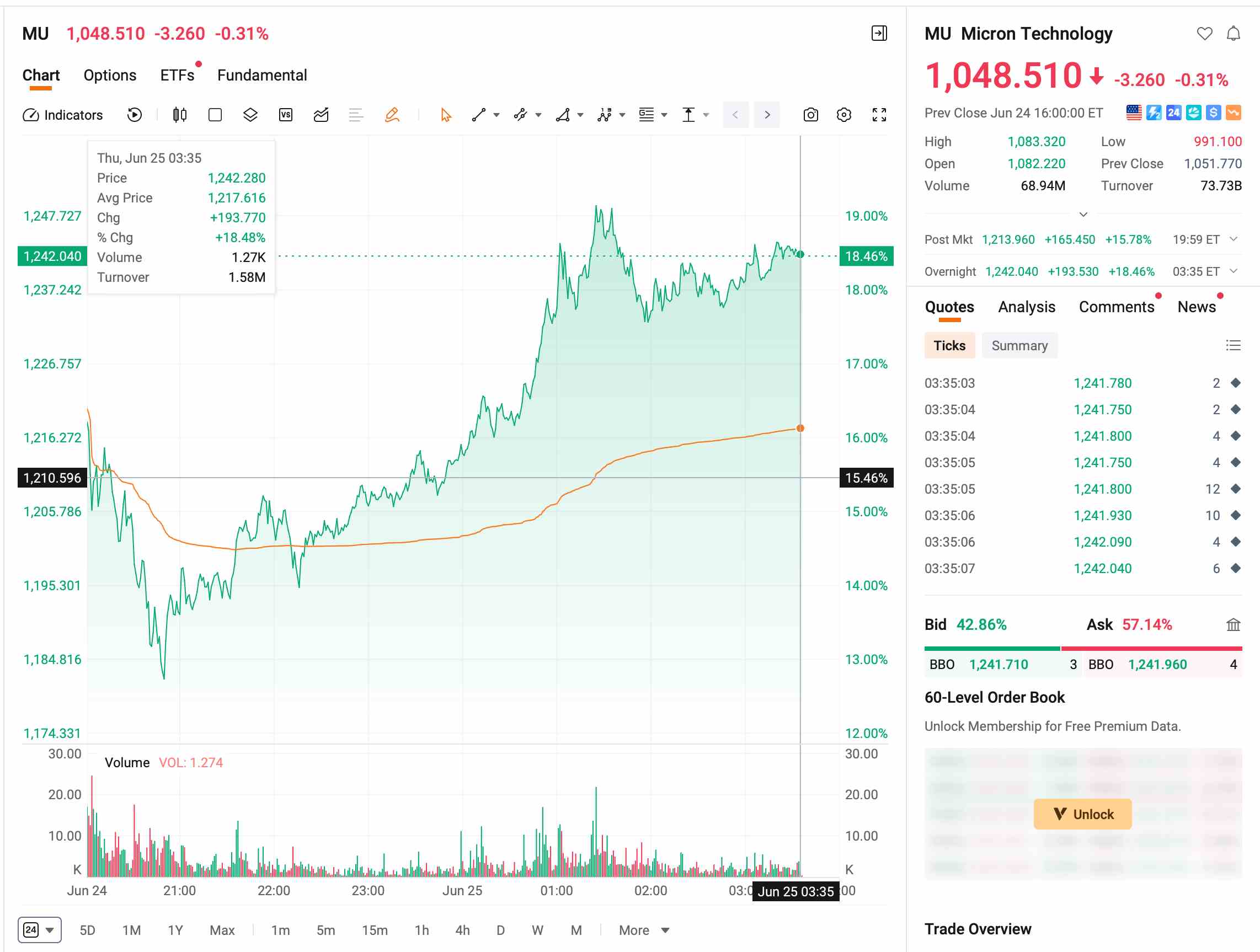Open the Indicators panel
Image resolution: width=1260 pixels, height=952 pixels.
63,115
